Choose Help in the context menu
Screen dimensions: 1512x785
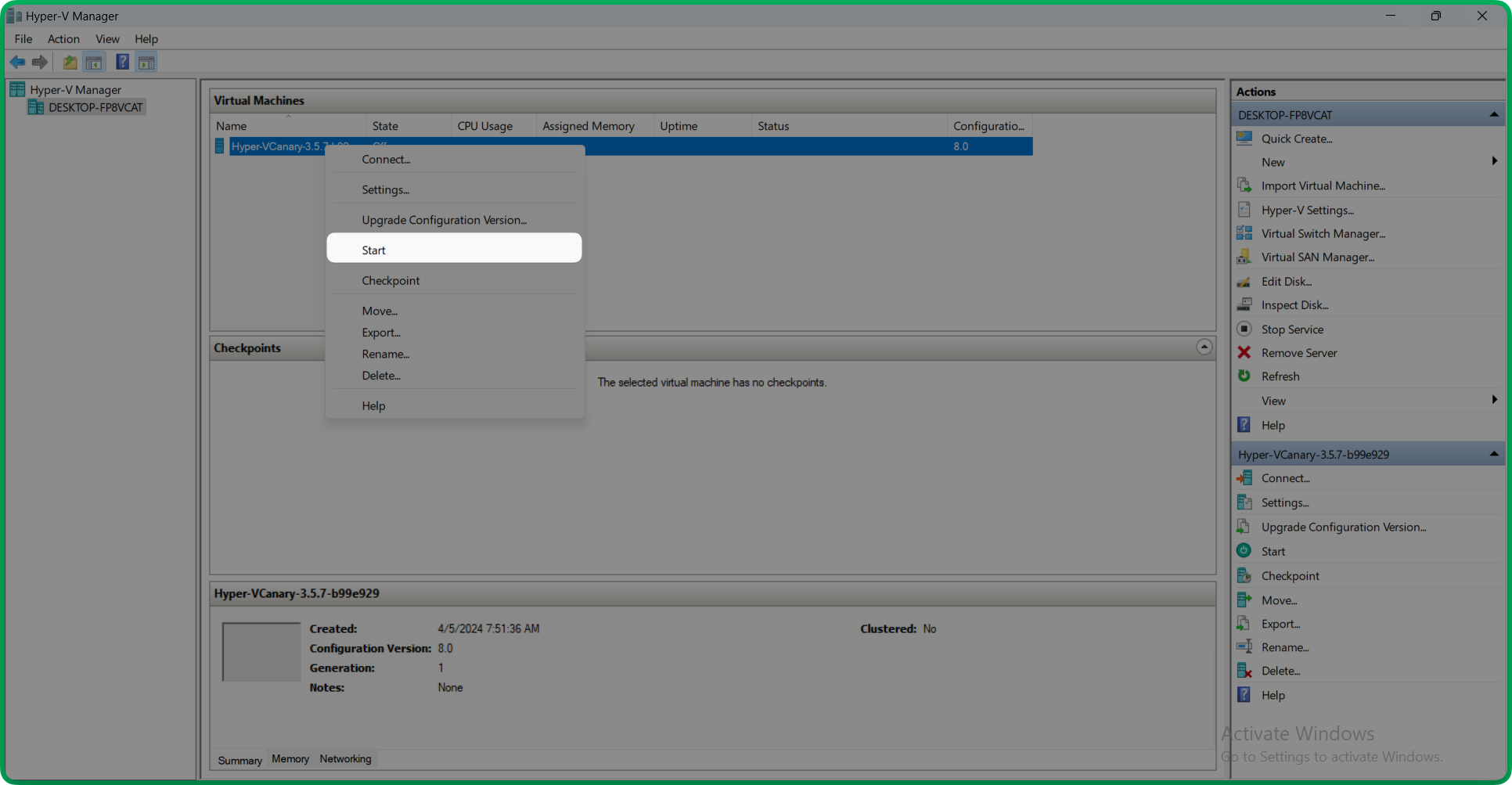tap(454, 405)
